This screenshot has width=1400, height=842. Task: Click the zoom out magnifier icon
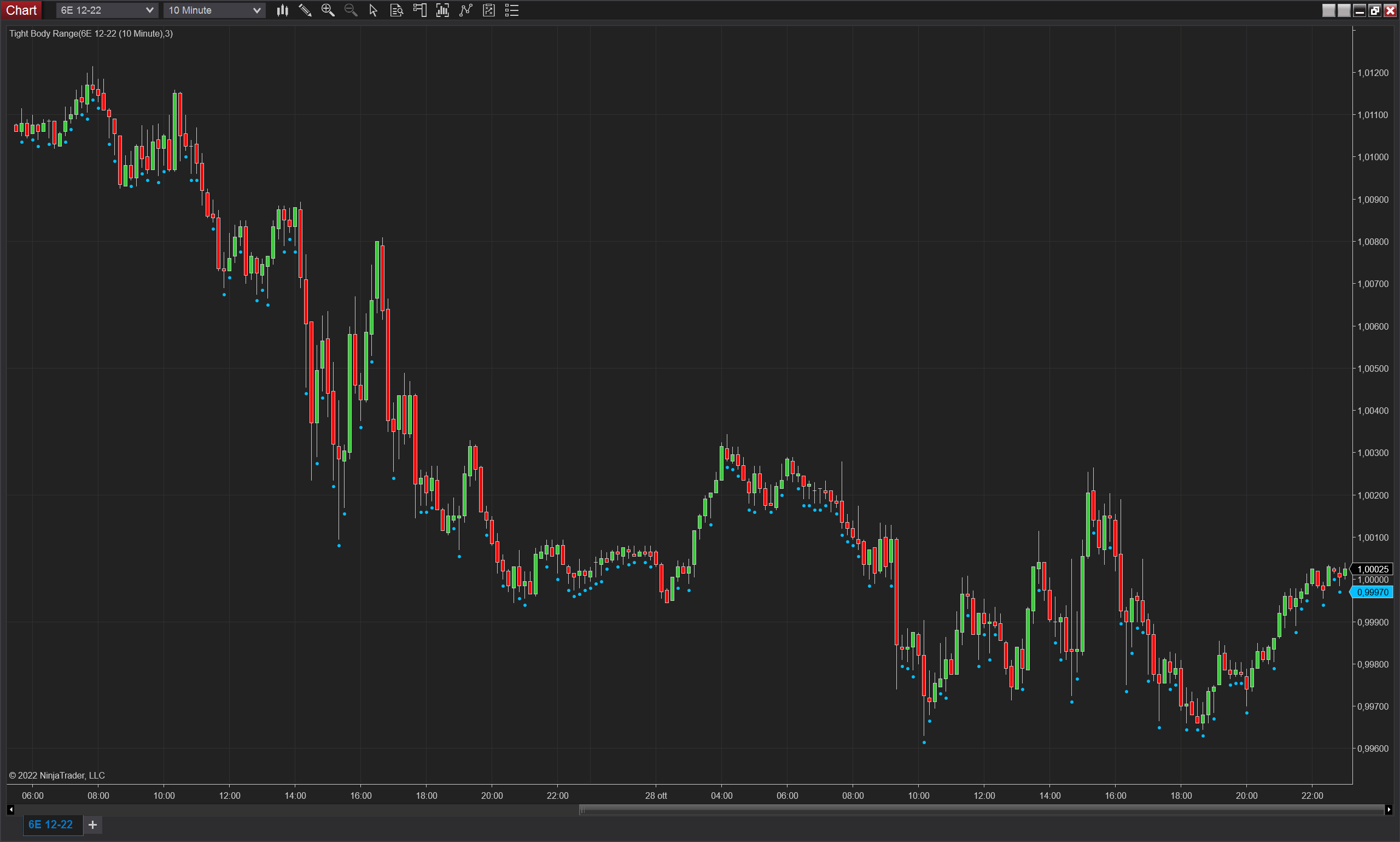click(x=351, y=10)
